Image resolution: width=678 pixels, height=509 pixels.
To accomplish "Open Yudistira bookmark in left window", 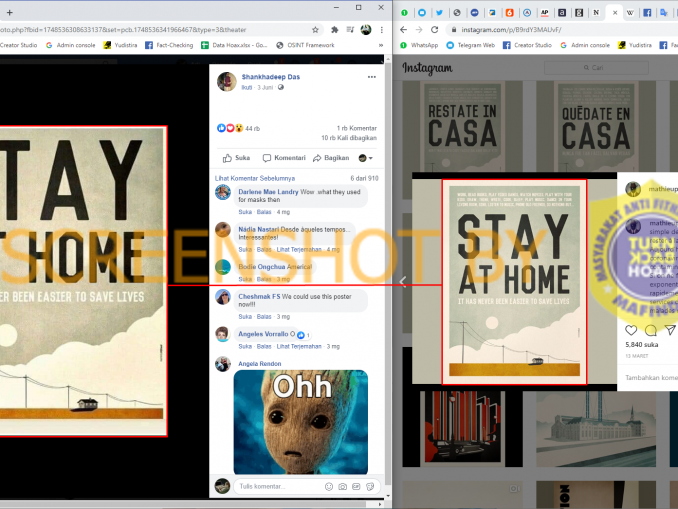I will click(x=120, y=45).
